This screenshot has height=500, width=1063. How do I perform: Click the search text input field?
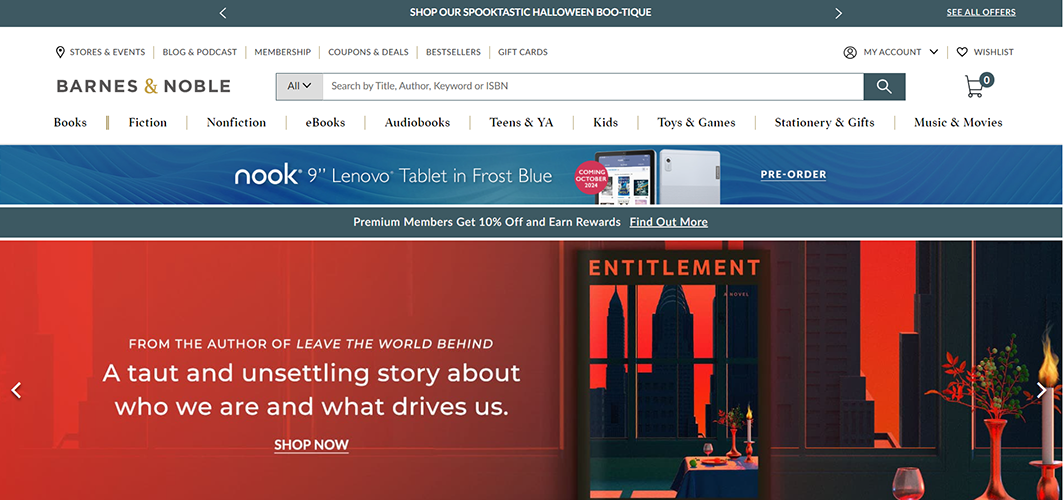tap(592, 86)
